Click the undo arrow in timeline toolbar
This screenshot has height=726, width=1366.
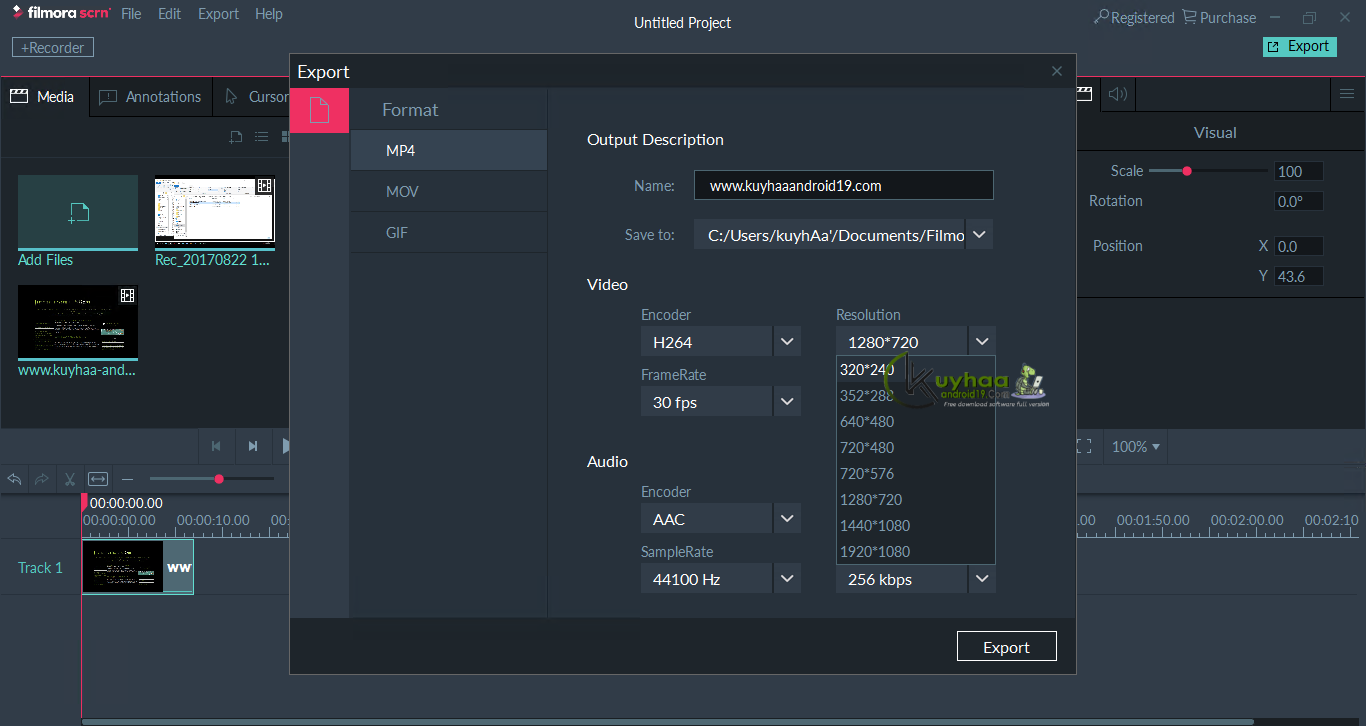coord(15,479)
